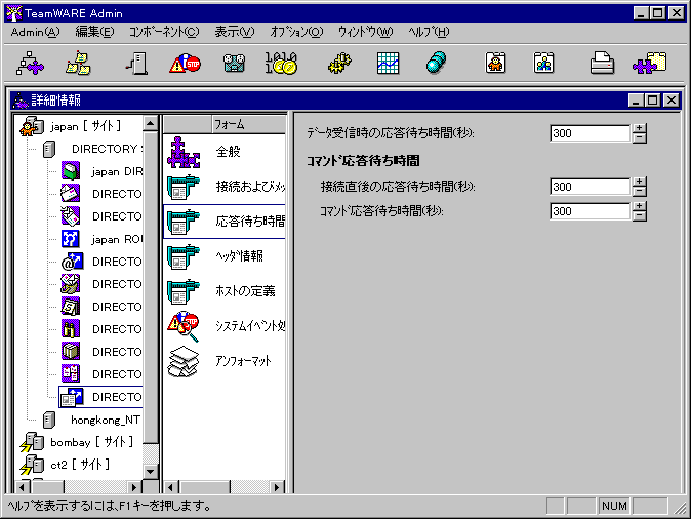Click the sticky notes toolbar icon
691x519 pixels.
tap(78, 63)
